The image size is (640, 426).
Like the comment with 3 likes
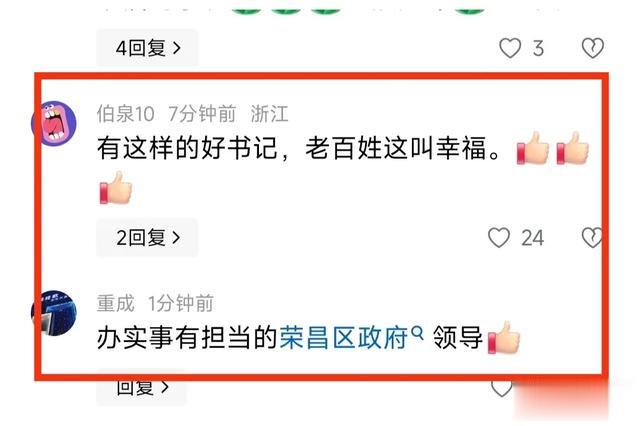510,48
